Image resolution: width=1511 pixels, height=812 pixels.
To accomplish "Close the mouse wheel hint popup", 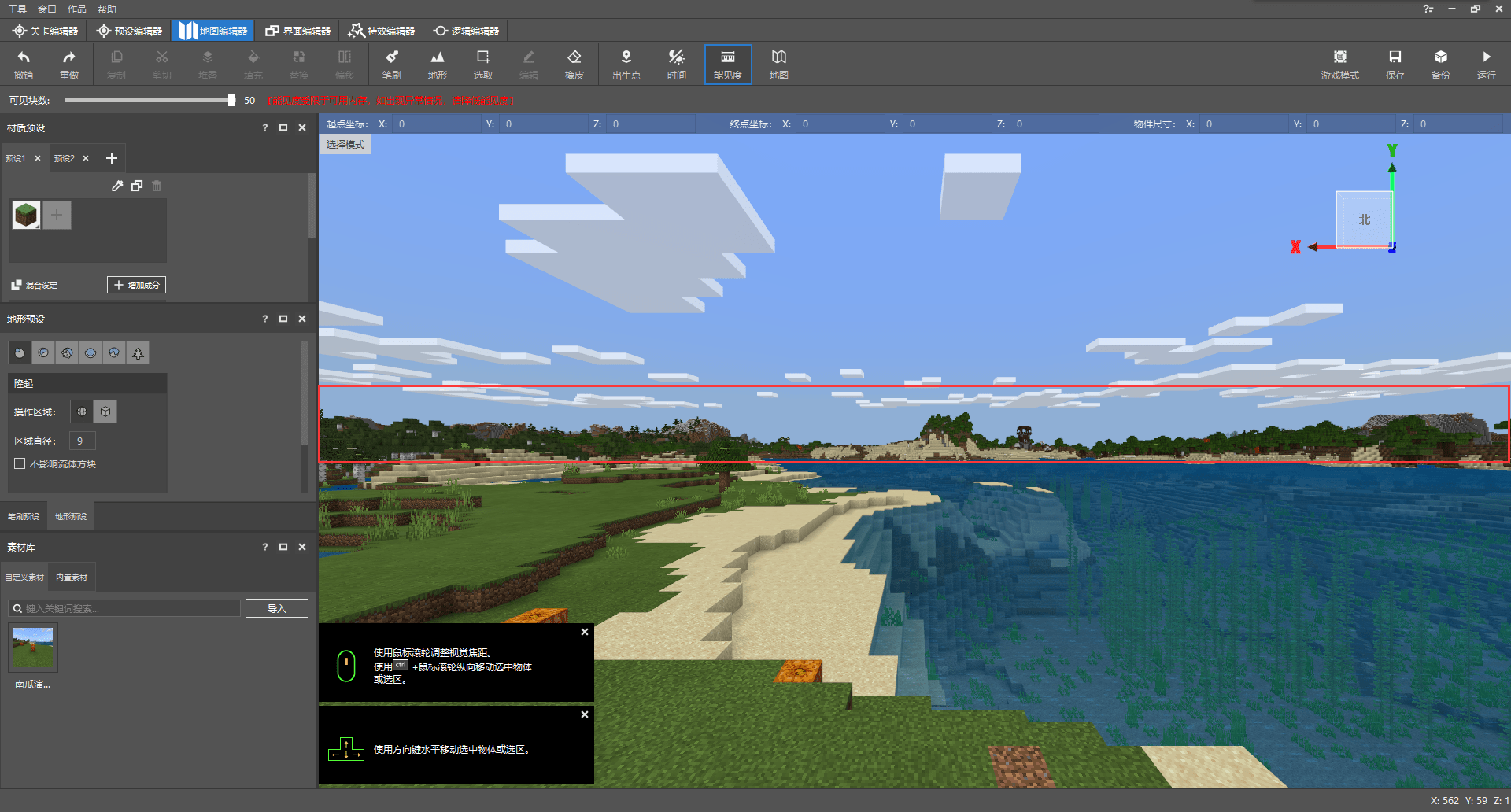I will pyautogui.click(x=585, y=632).
